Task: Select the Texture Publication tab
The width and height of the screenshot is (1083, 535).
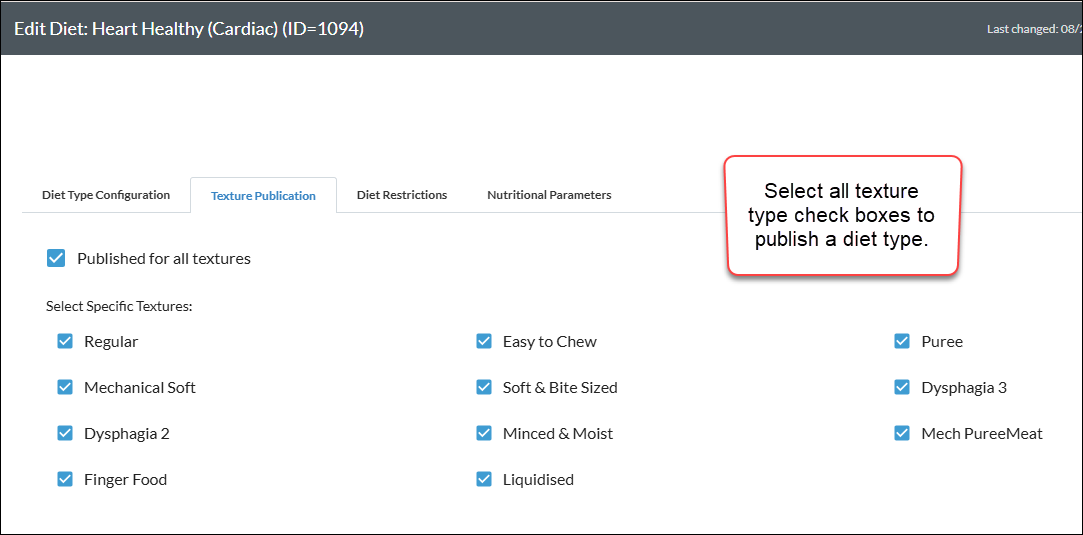Action: coord(263,195)
